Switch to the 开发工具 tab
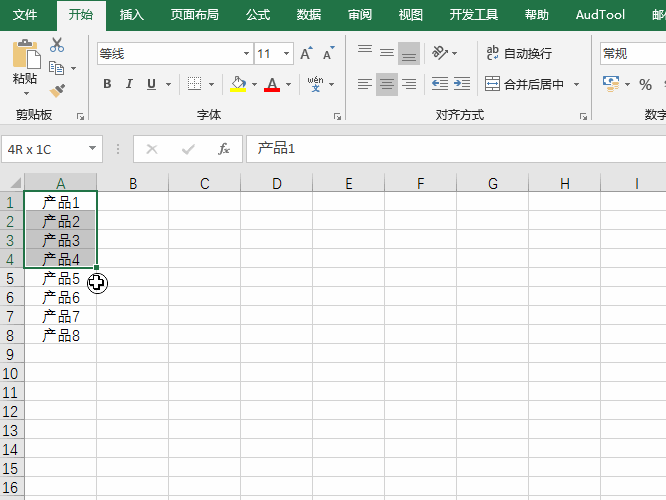This screenshot has width=666, height=500. [474, 15]
